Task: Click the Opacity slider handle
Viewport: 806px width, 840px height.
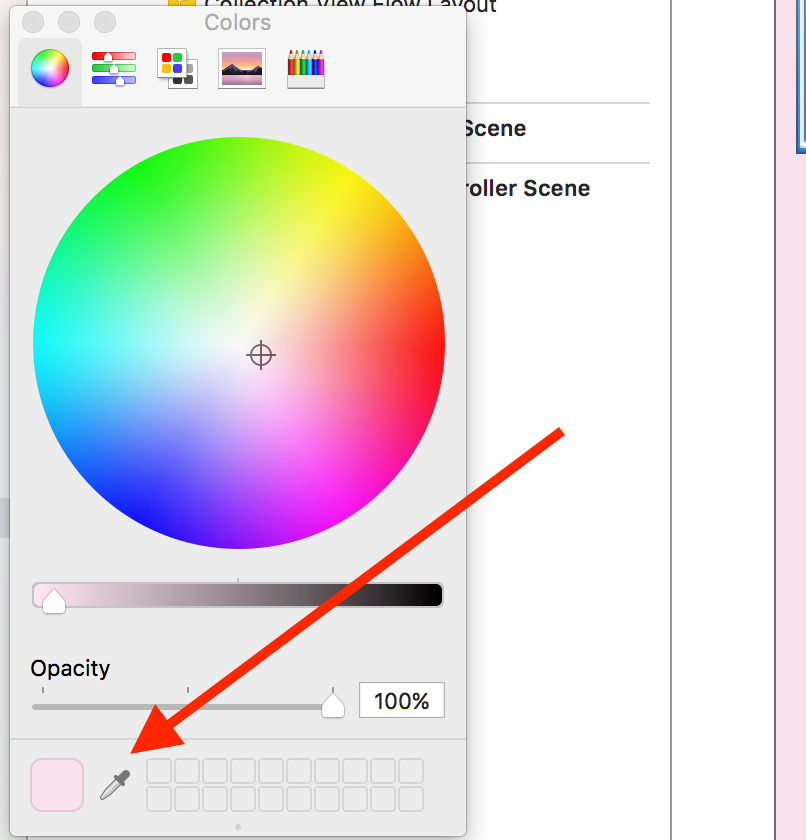Action: 332,704
